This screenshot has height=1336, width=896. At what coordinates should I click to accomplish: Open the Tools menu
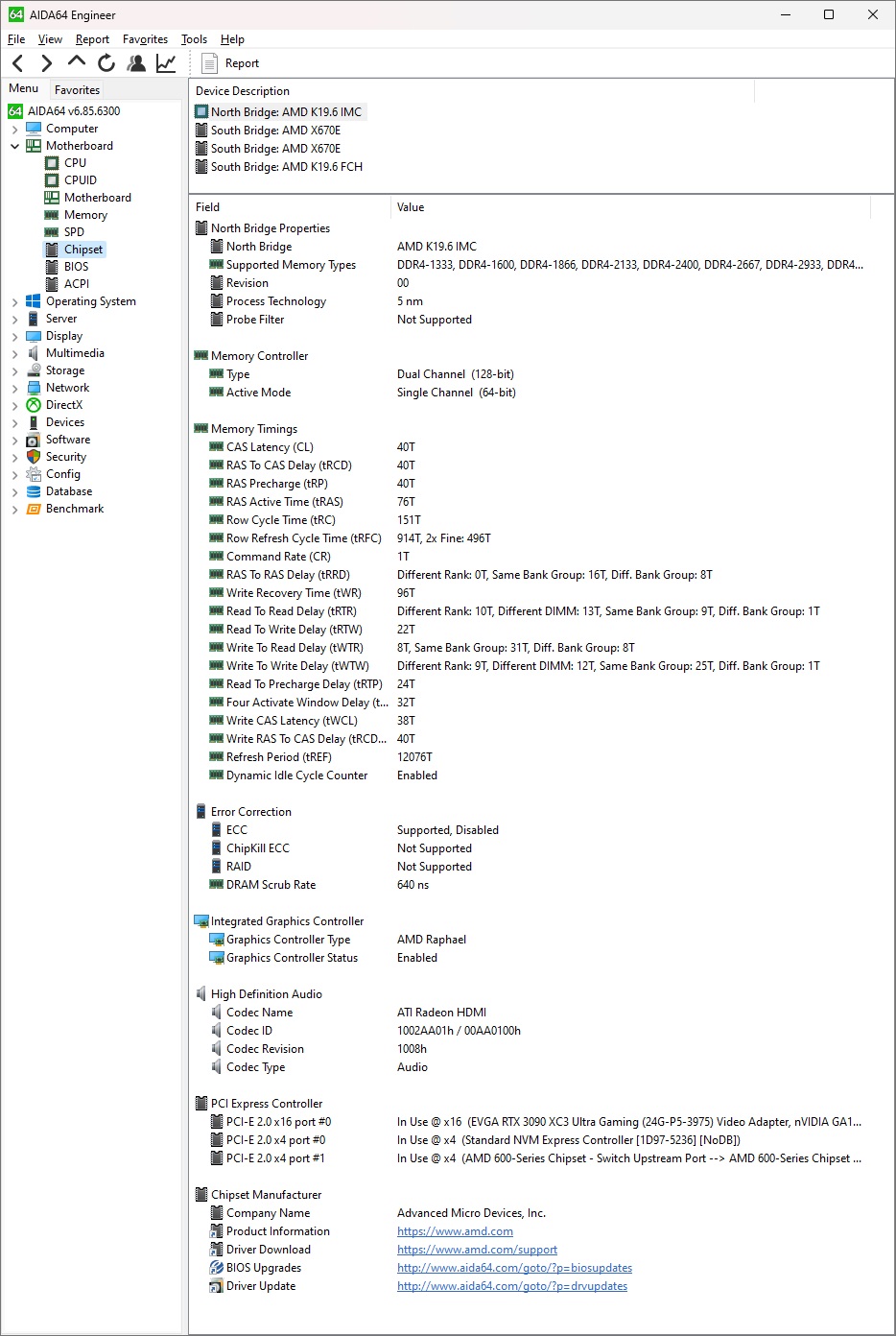194,39
